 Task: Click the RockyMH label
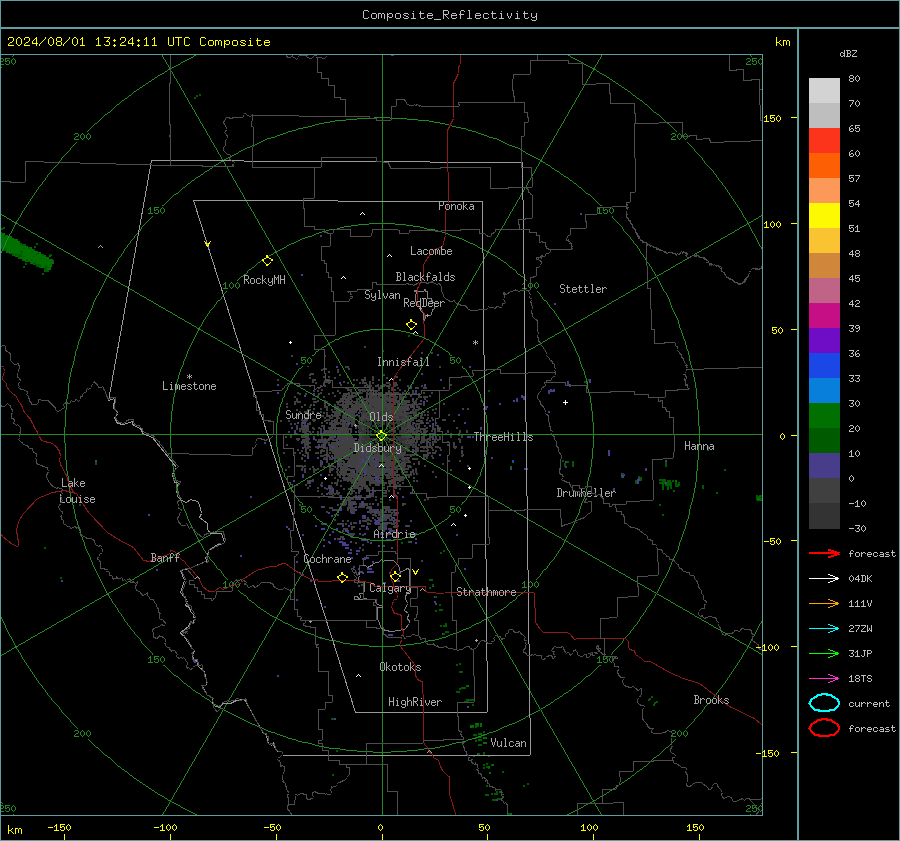click(x=264, y=280)
